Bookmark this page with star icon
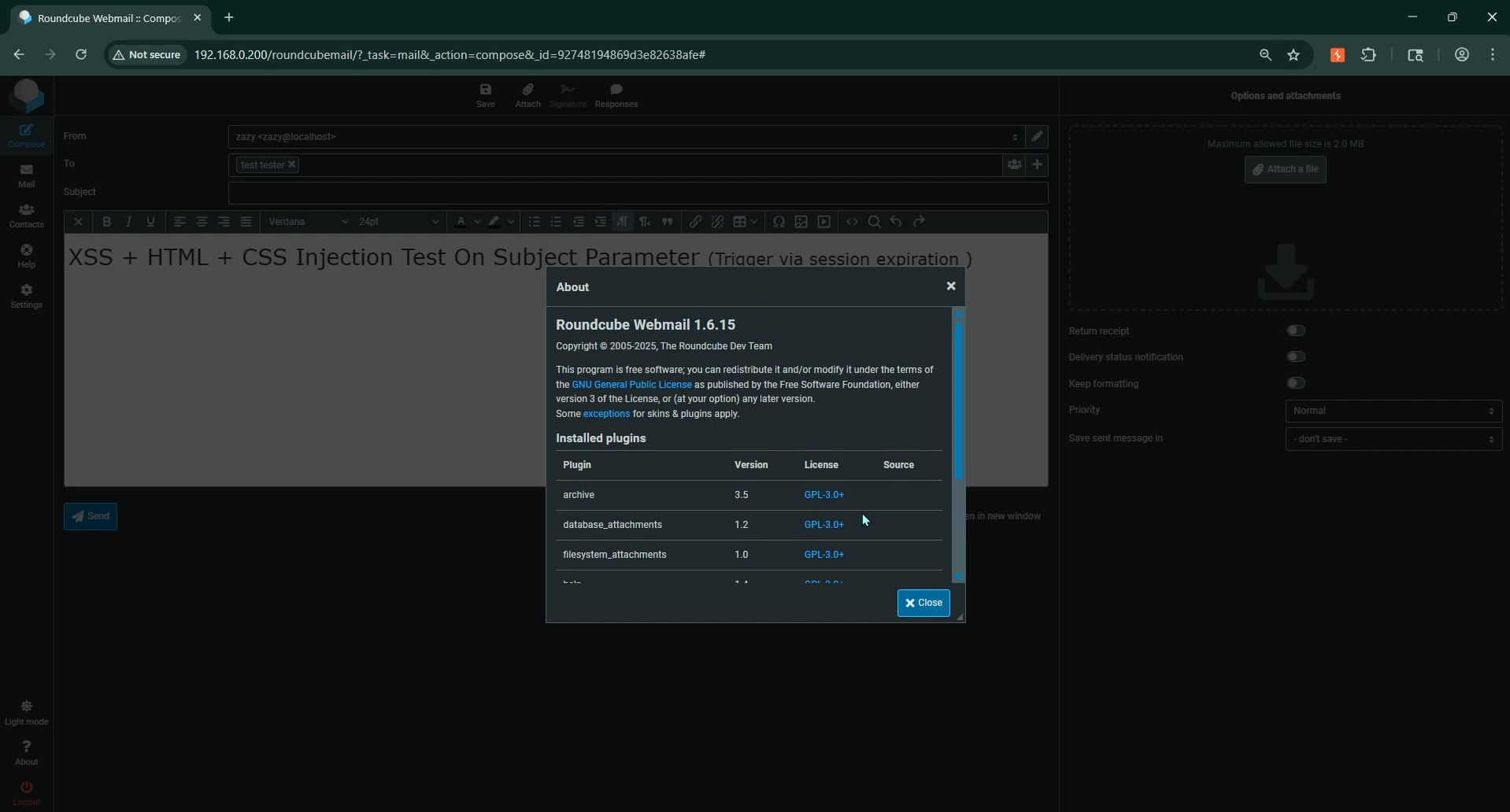The image size is (1510, 812). (x=1293, y=55)
